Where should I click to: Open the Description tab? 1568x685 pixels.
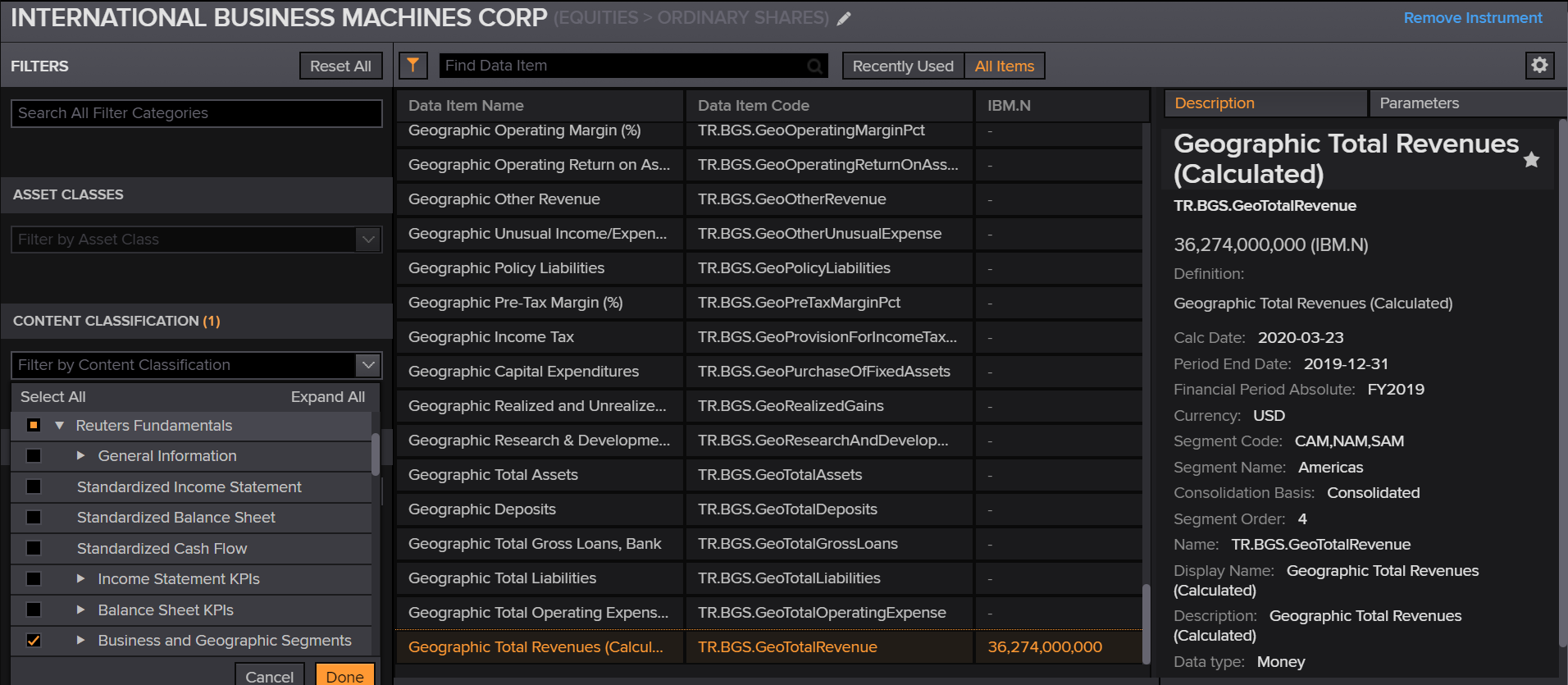click(1265, 103)
